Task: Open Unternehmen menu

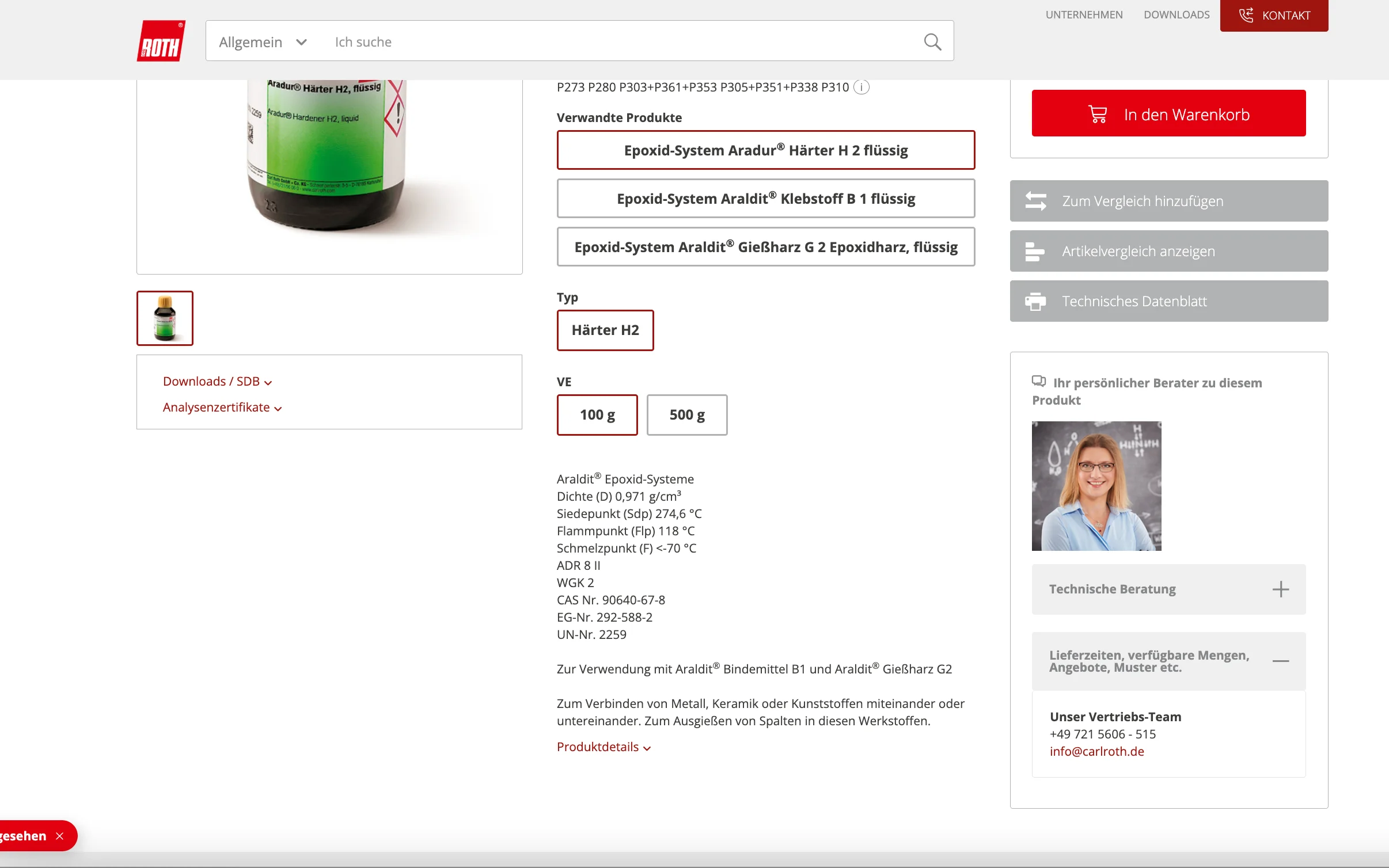Action: [x=1084, y=15]
